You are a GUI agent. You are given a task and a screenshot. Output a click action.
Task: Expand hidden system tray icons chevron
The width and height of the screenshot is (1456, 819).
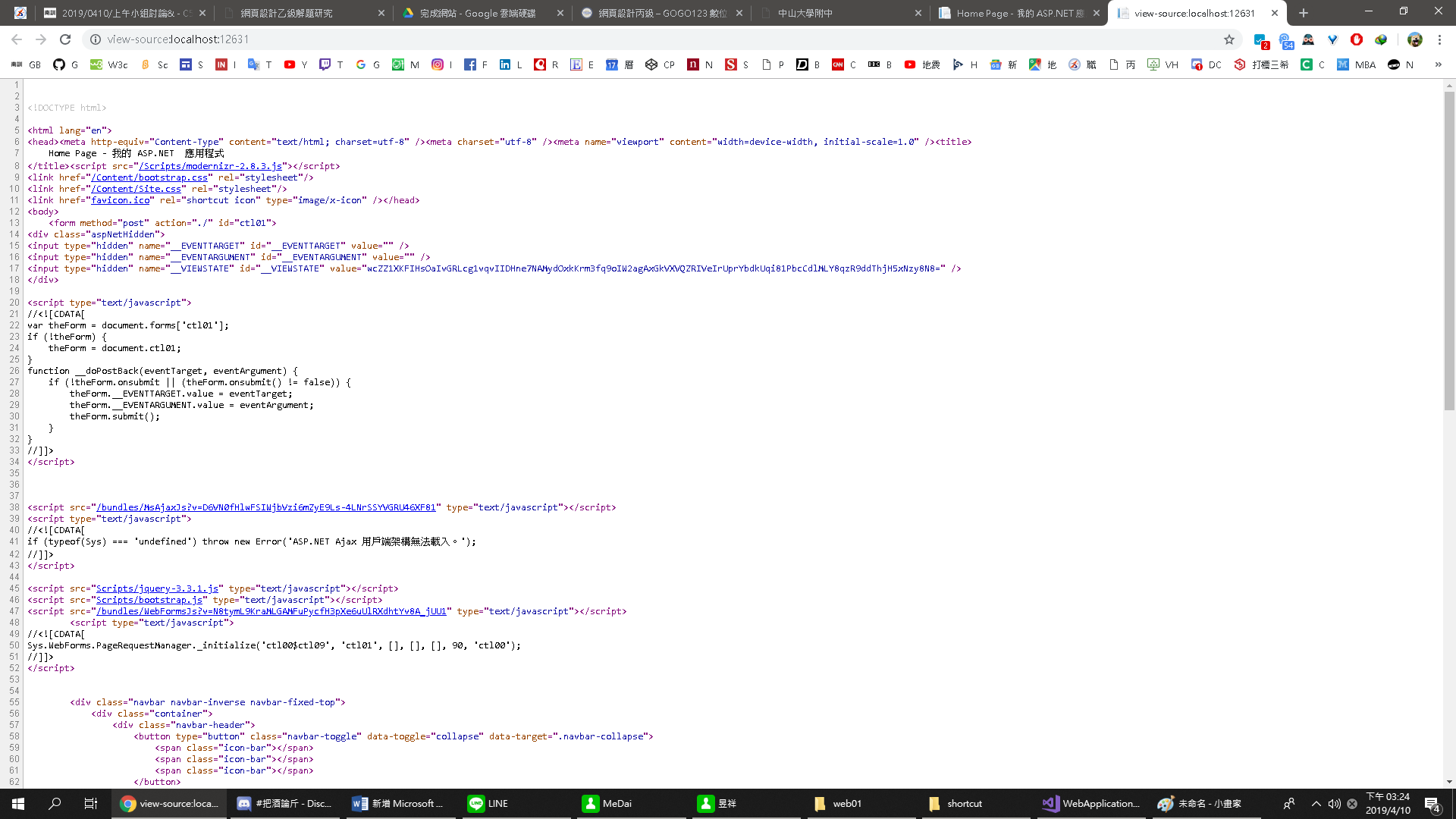click(x=1316, y=804)
